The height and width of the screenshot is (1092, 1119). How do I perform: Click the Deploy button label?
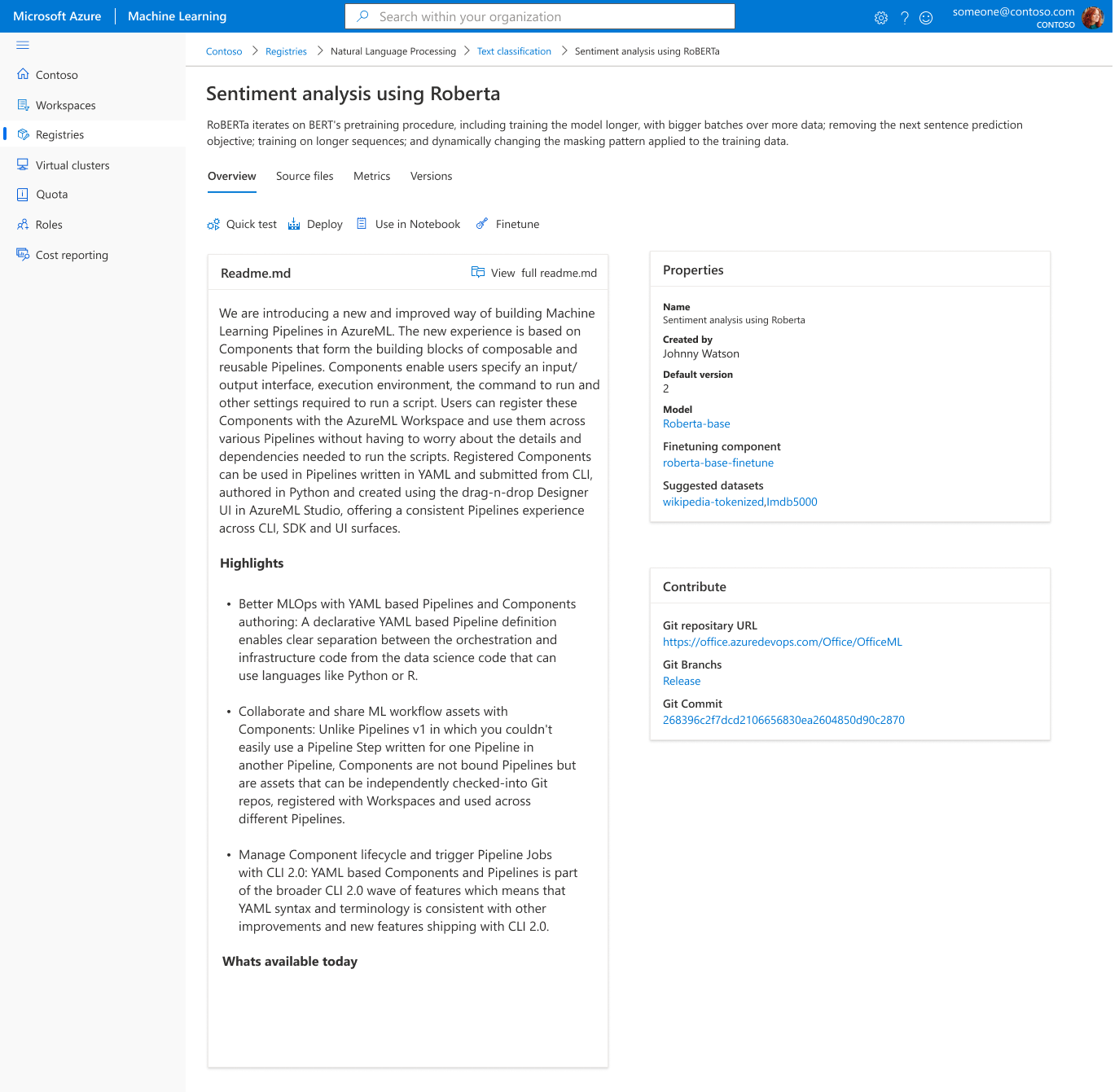coord(325,224)
